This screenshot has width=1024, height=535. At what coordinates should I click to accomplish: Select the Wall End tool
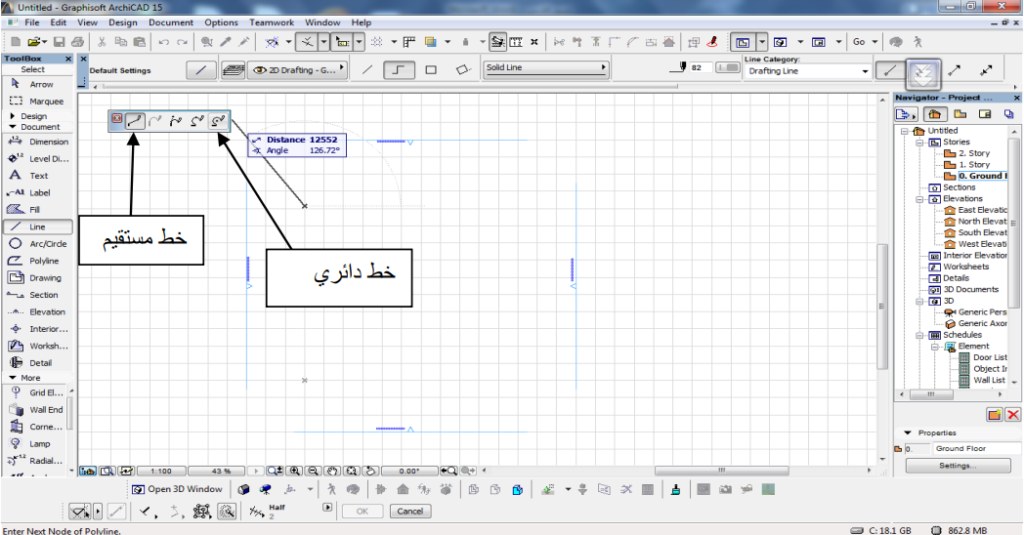(36, 410)
